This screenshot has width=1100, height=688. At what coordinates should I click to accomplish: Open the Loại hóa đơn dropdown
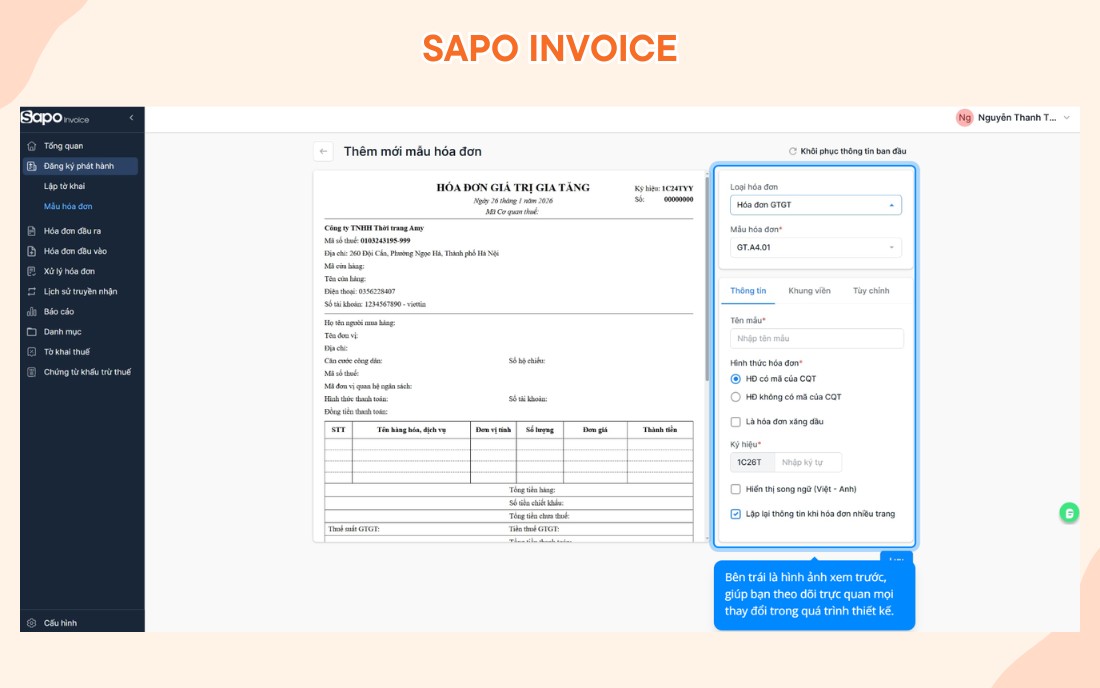pos(815,205)
